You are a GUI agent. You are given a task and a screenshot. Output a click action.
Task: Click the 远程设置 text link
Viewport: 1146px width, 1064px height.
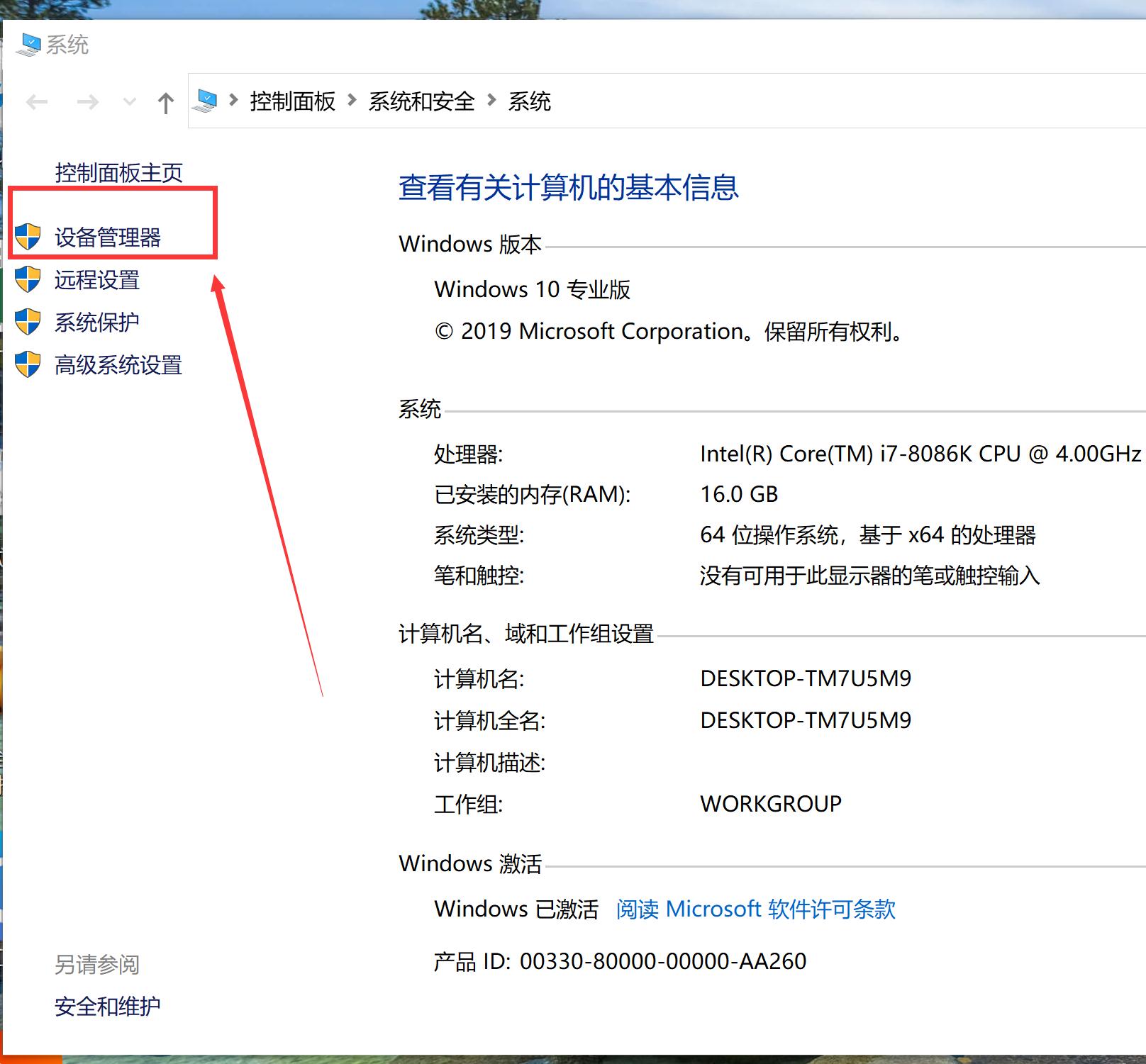99,280
